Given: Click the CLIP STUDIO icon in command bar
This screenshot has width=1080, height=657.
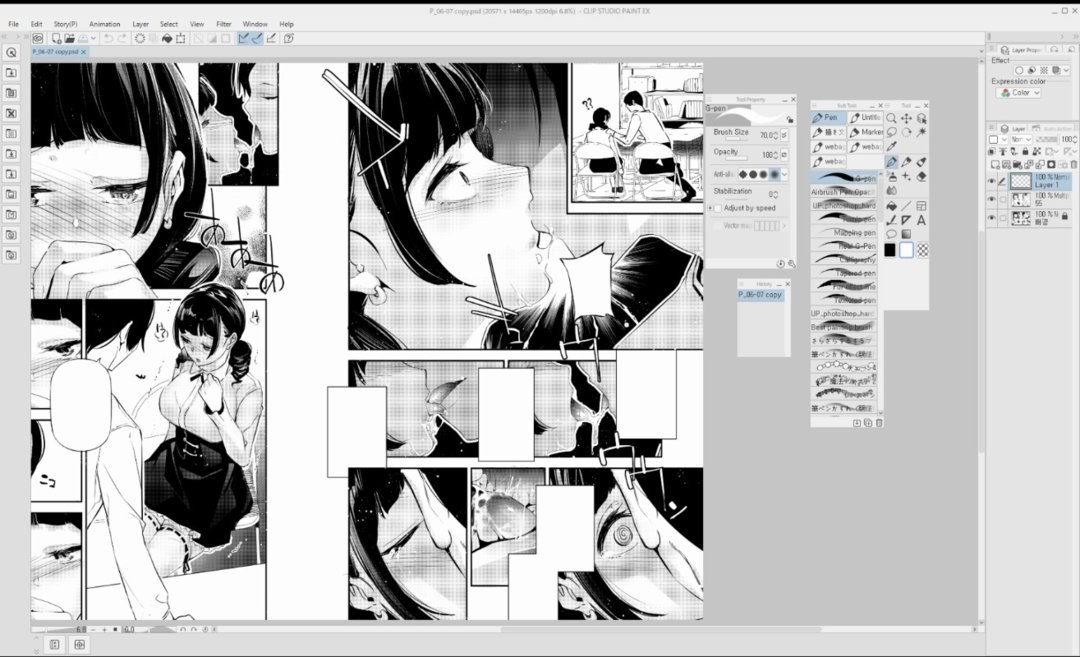Looking at the screenshot, I should pyautogui.click(x=38, y=39).
